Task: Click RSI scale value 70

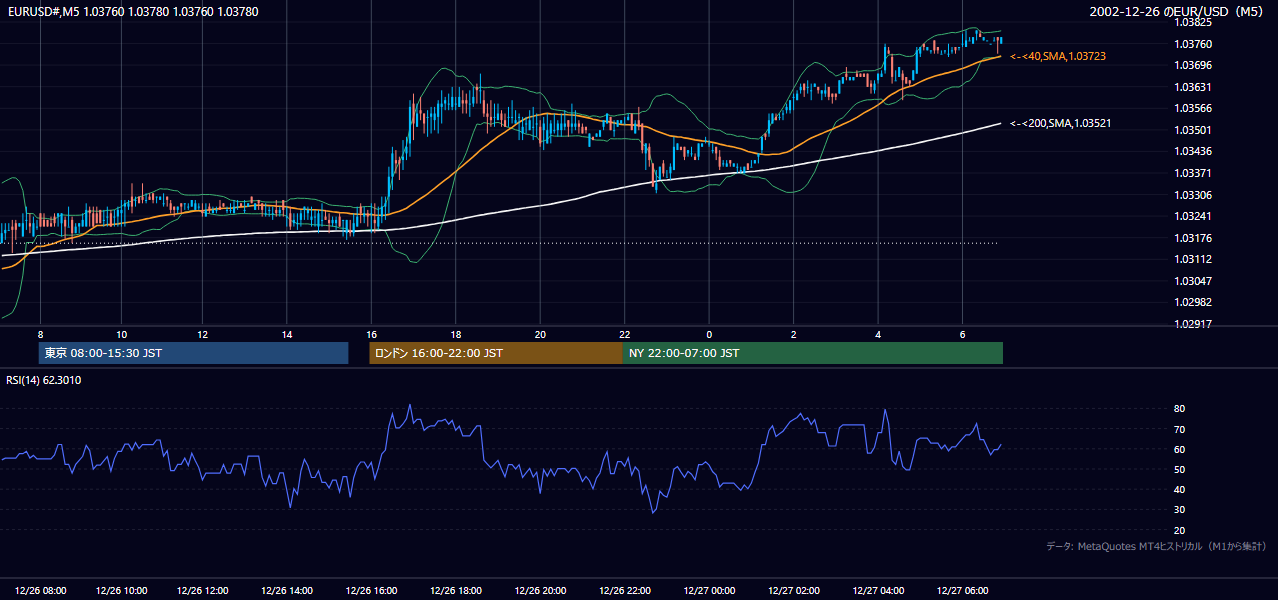Action: point(1180,429)
